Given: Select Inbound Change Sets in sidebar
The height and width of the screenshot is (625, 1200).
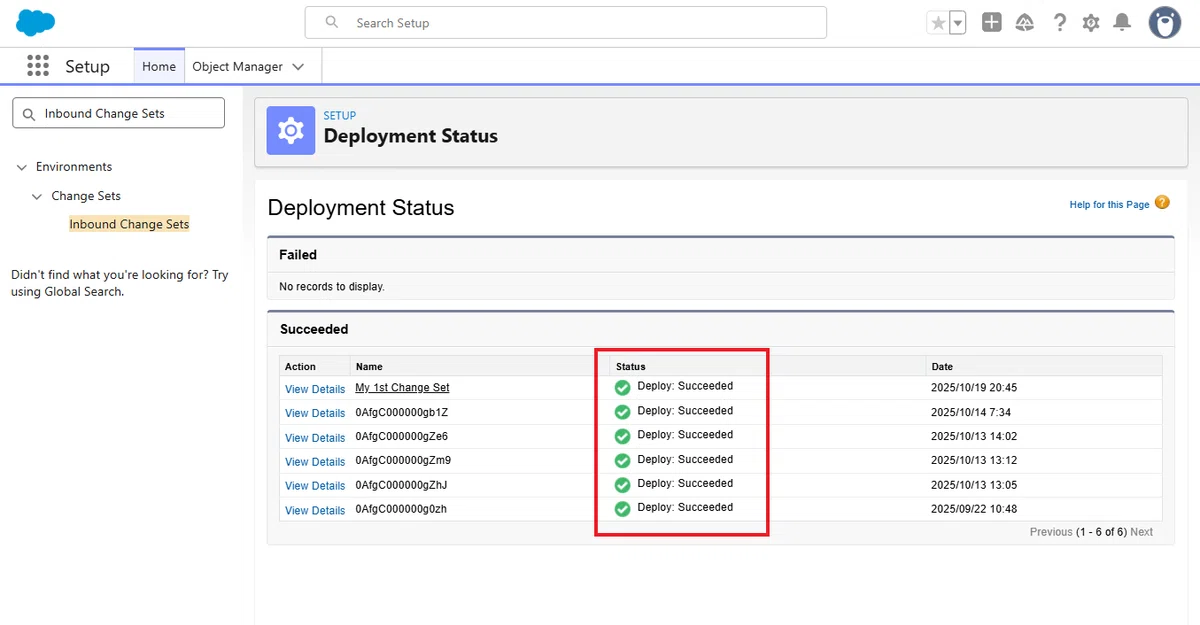Looking at the screenshot, I should click(x=129, y=224).
